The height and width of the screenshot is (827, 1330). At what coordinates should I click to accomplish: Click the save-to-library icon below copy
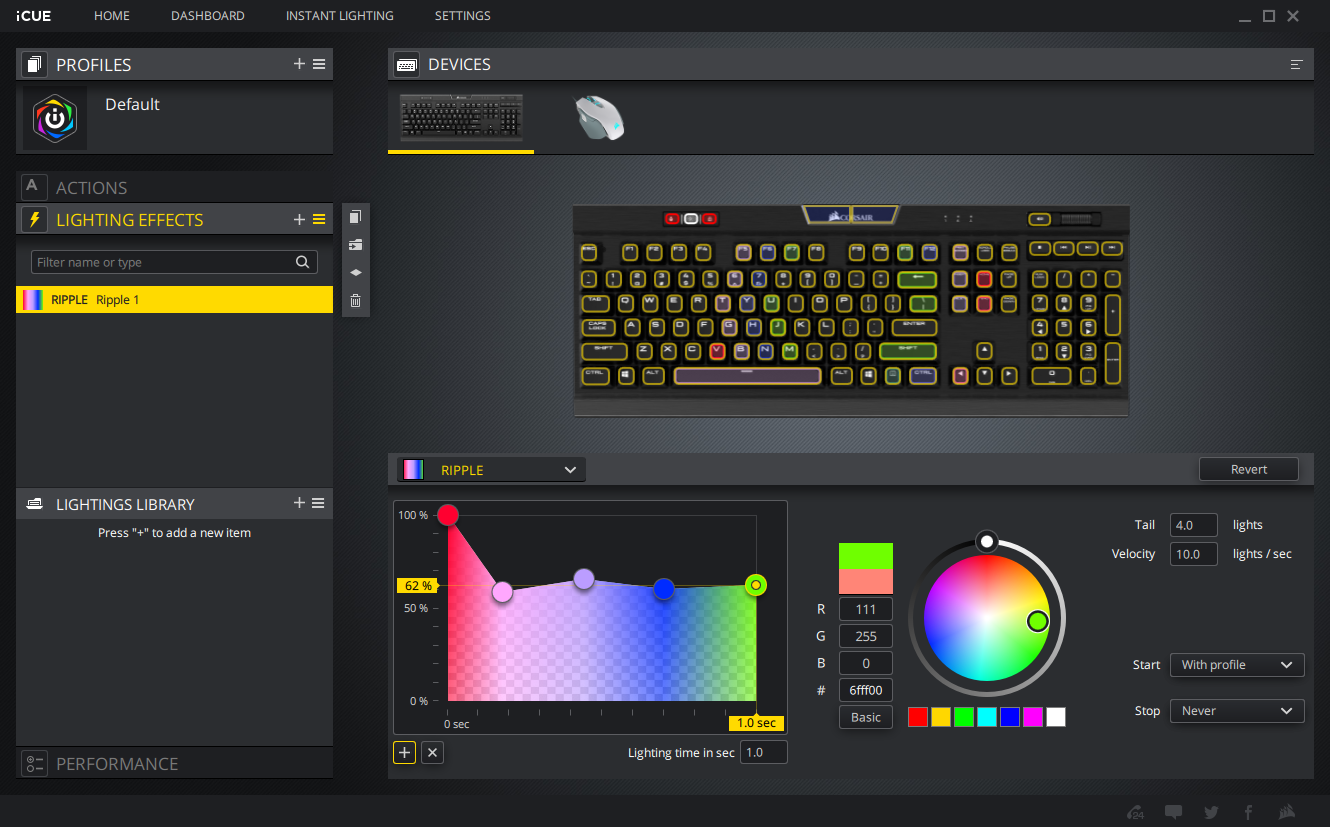[355, 244]
